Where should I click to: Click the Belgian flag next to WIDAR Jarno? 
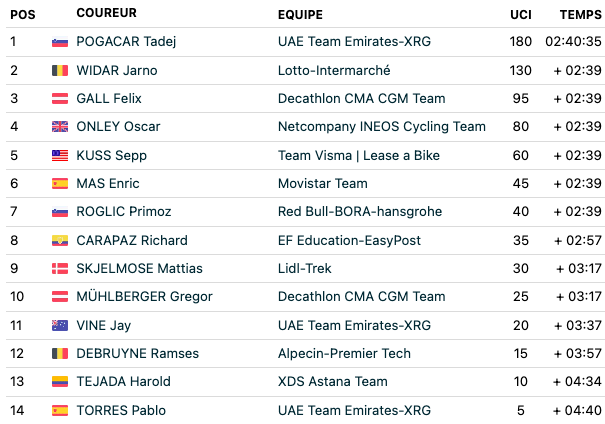(60, 71)
